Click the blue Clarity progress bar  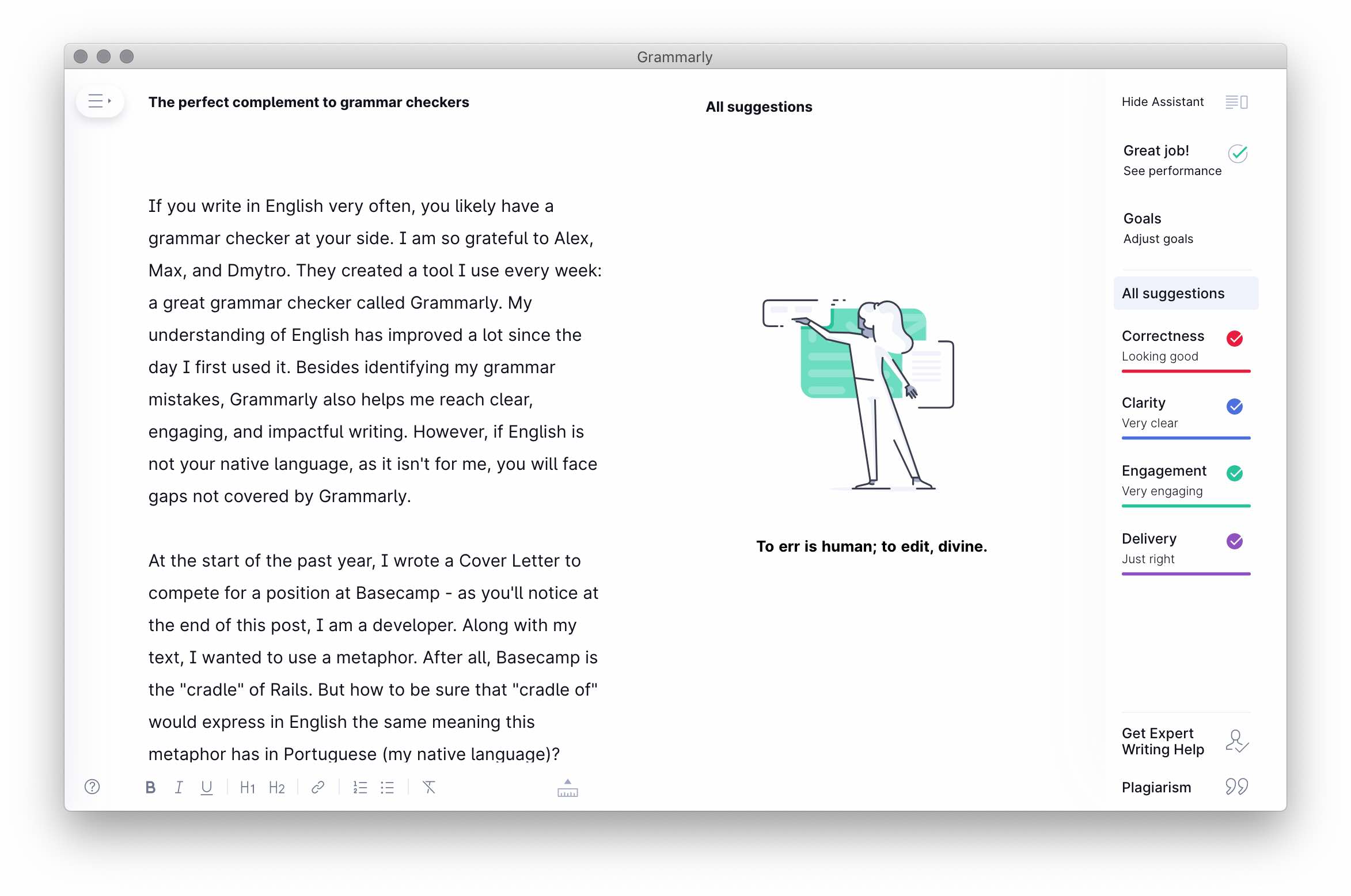(x=1186, y=438)
